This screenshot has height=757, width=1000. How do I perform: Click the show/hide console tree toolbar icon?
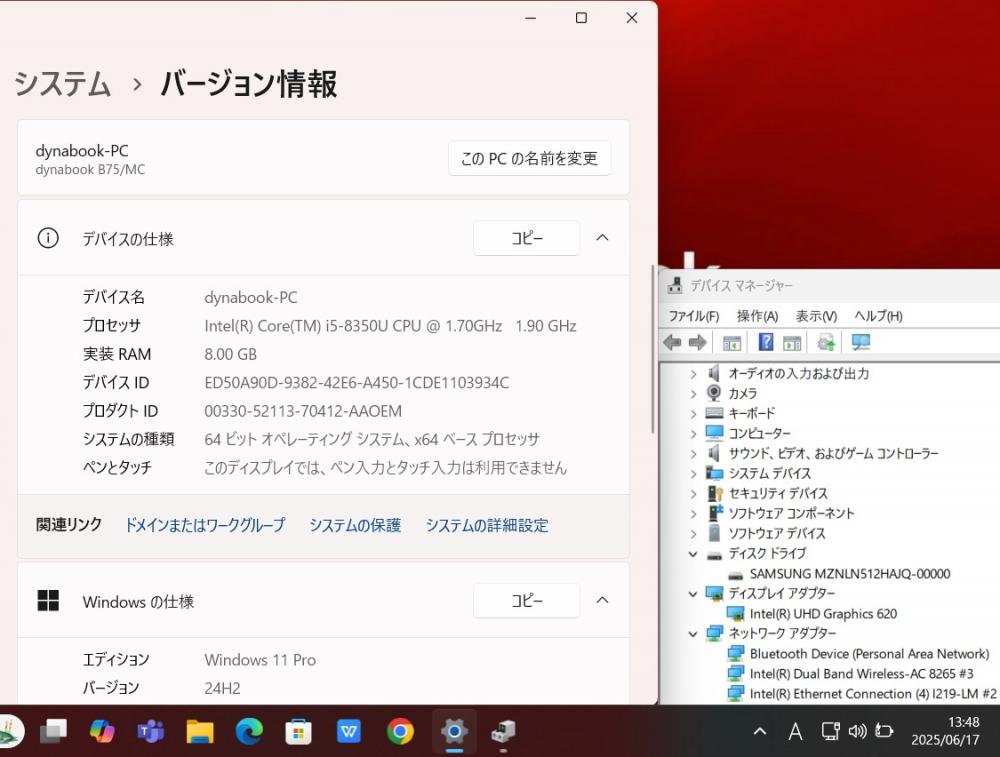(732, 342)
